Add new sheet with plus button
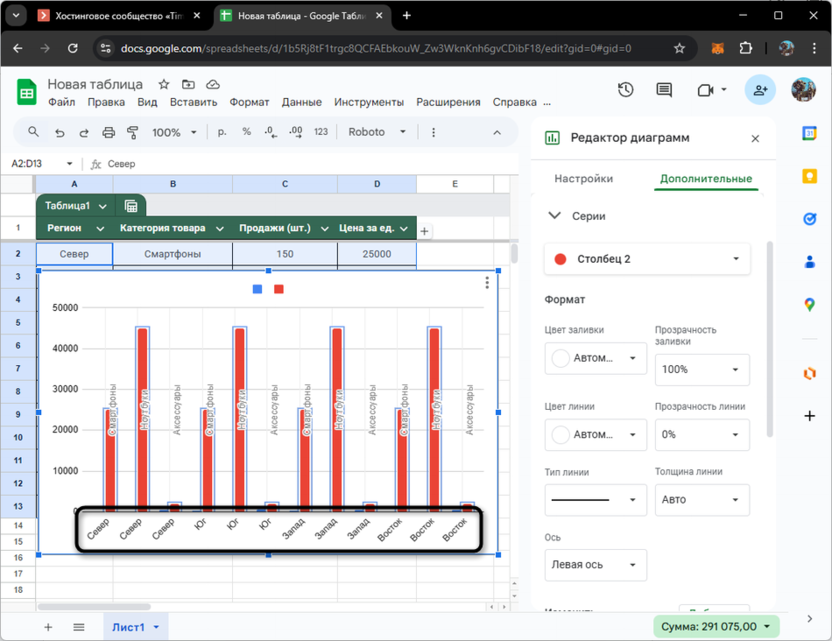The width and height of the screenshot is (832, 641). click(47, 627)
